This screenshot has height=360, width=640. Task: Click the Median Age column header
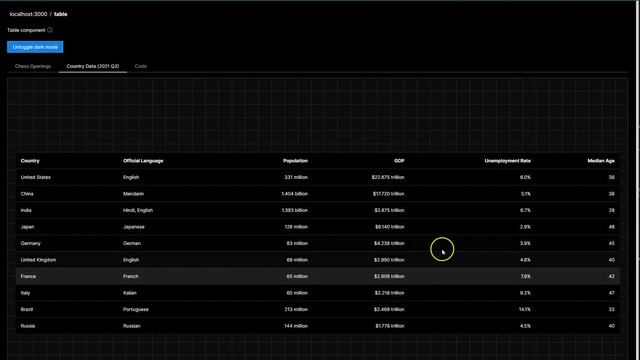point(601,161)
